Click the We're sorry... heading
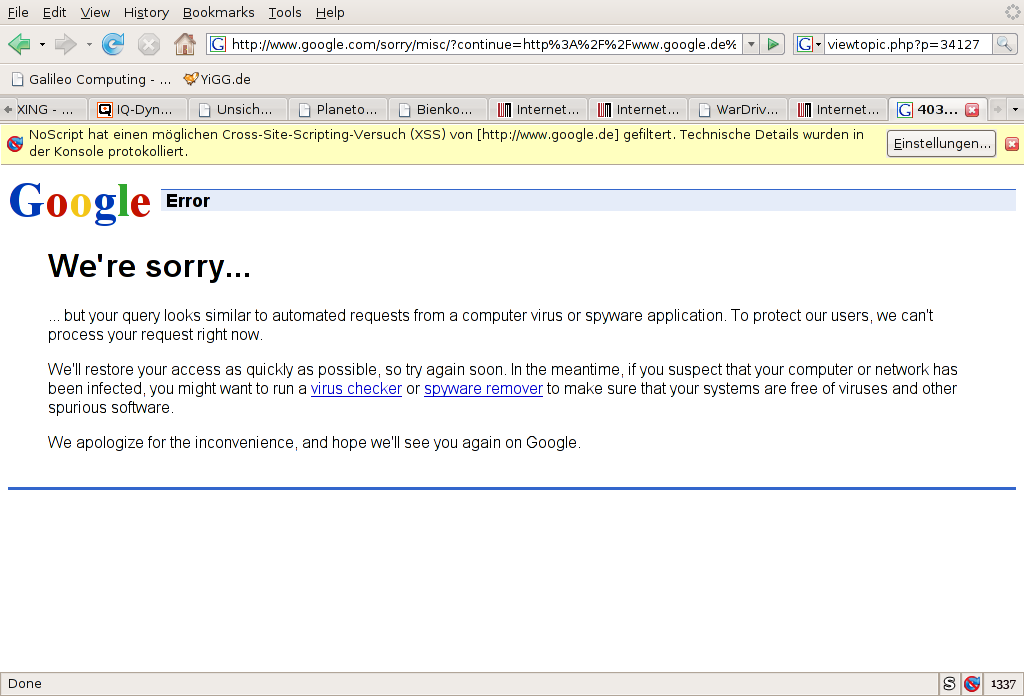1024x696 pixels. pyautogui.click(x=149, y=266)
